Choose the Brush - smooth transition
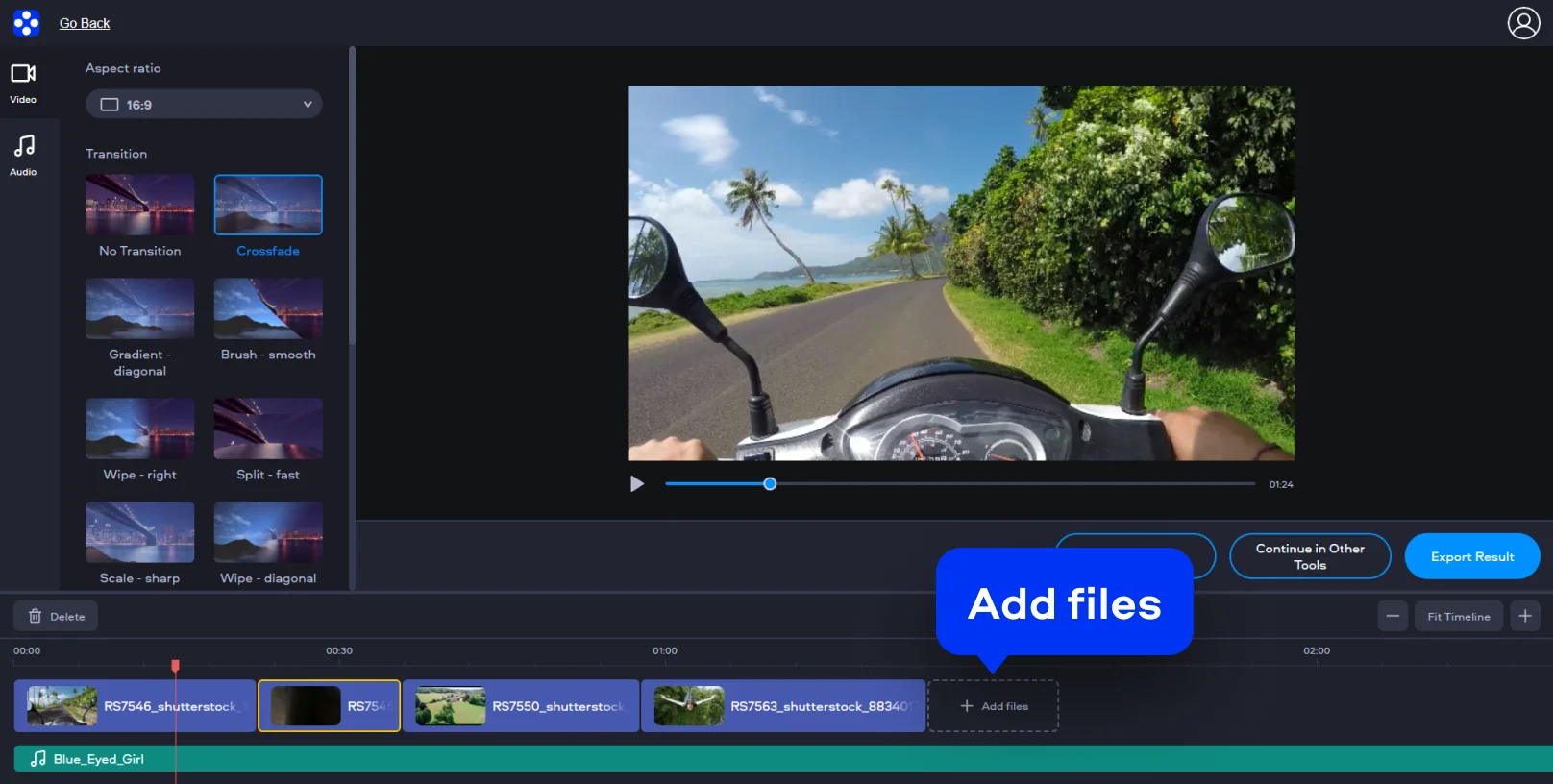Screen dimensions: 1553x784 pyautogui.click(x=268, y=308)
